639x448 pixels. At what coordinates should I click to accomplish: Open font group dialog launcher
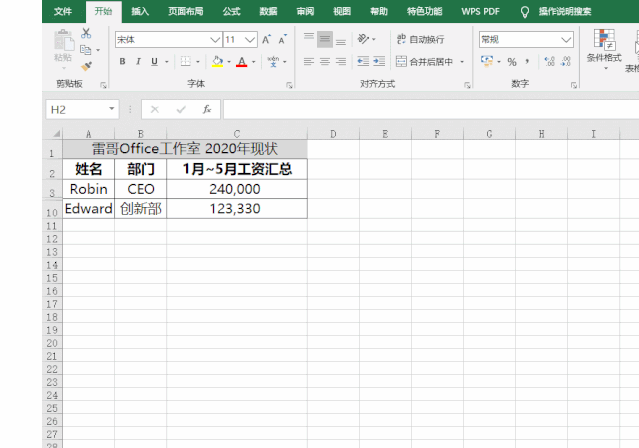click(289, 85)
